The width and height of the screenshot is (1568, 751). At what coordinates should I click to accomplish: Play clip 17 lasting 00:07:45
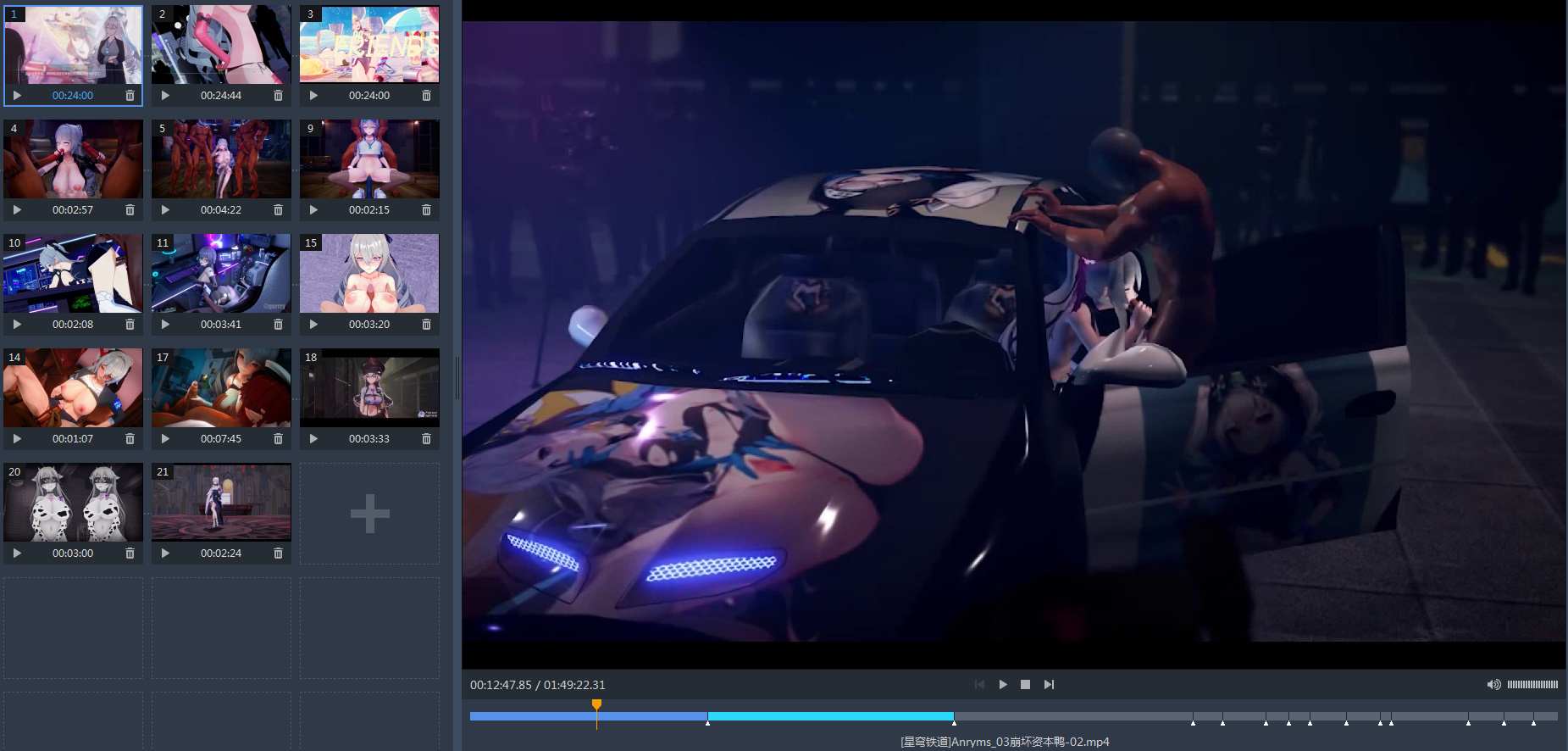click(165, 439)
